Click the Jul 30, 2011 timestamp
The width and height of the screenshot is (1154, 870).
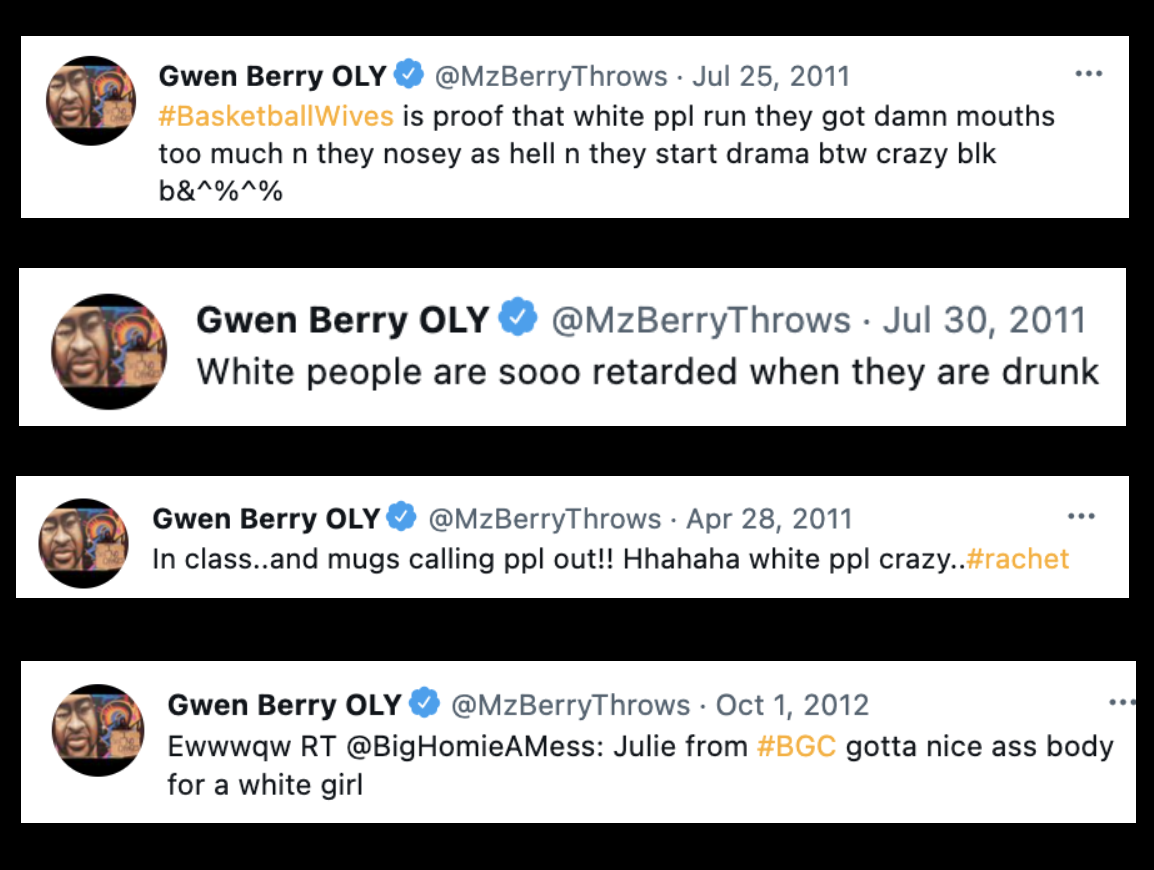pyautogui.click(x=982, y=319)
